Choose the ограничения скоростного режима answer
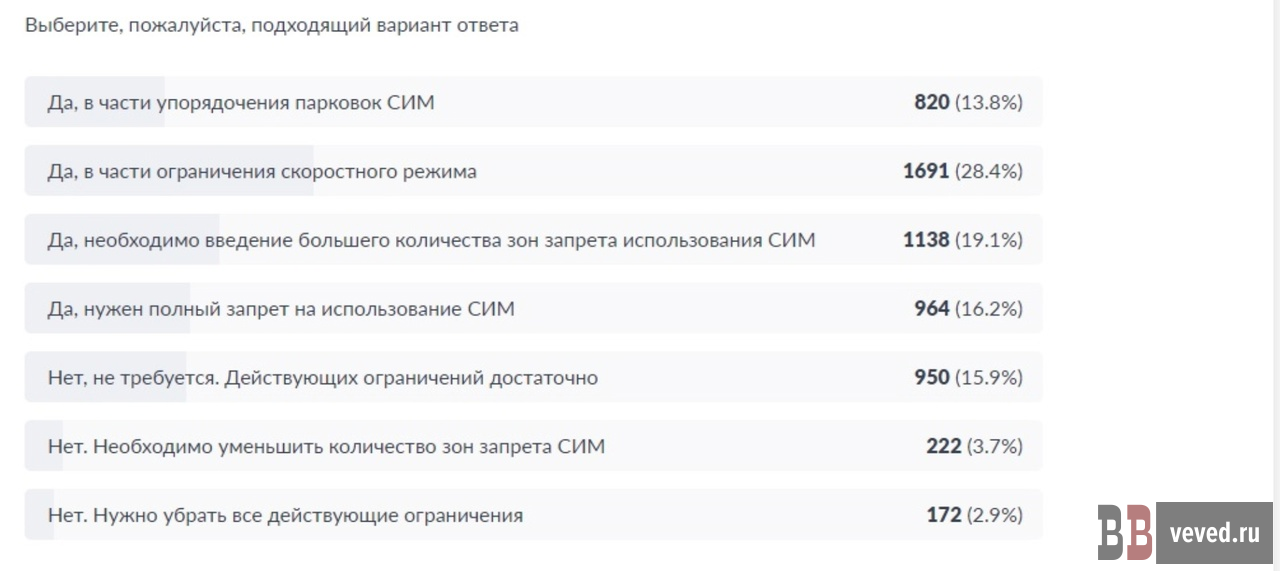1280x571 pixels. point(262,171)
